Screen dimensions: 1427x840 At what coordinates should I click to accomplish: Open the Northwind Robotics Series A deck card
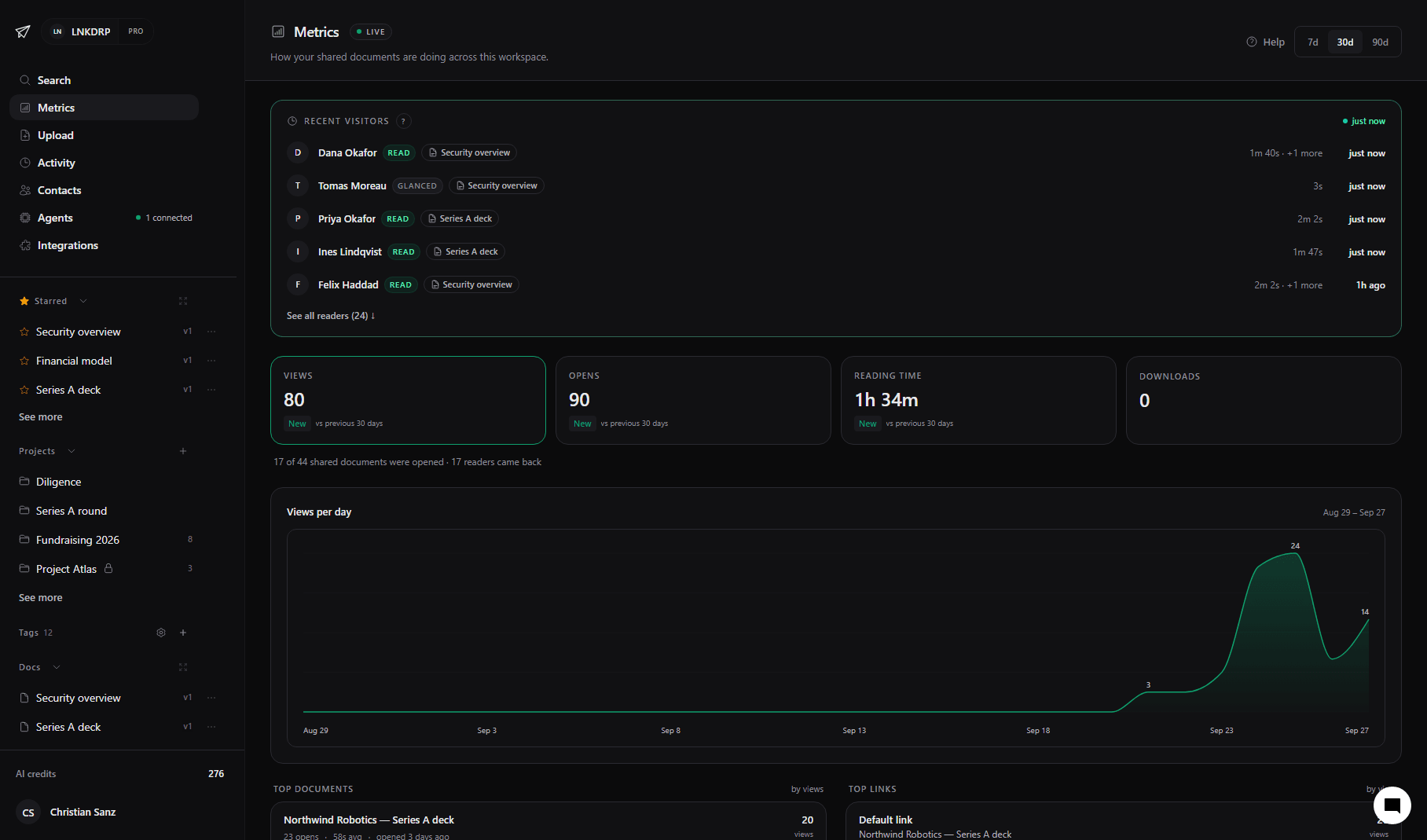pyautogui.click(x=548, y=821)
